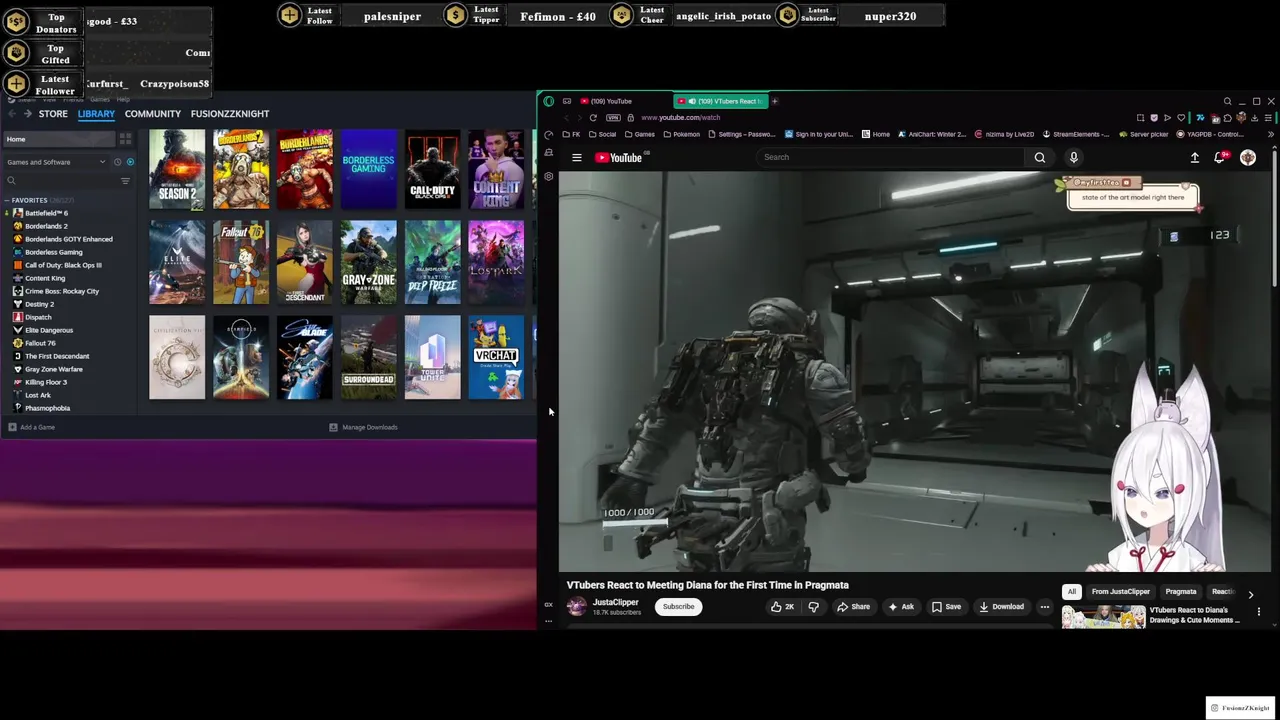The height and width of the screenshot is (720, 1280).
Task: Click the YouTube search magnifier button
Action: pyautogui.click(x=1040, y=157)
